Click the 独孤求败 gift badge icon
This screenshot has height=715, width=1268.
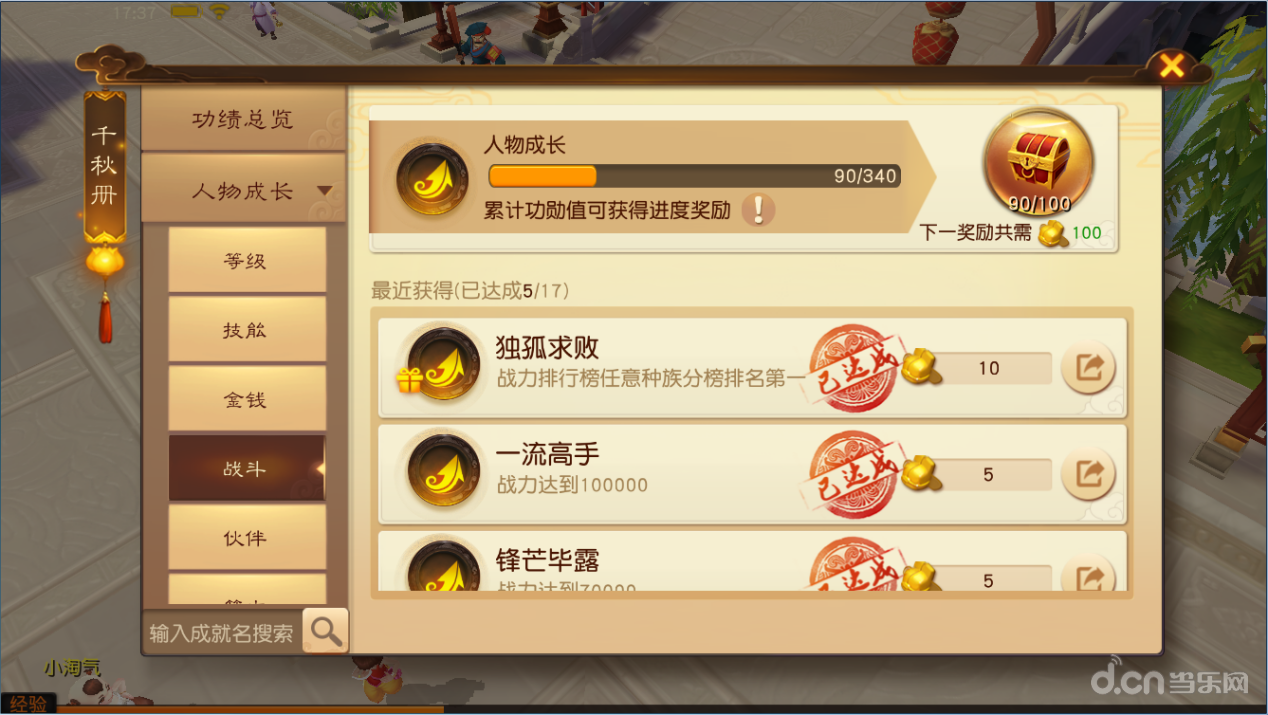(x=410, y=379)
